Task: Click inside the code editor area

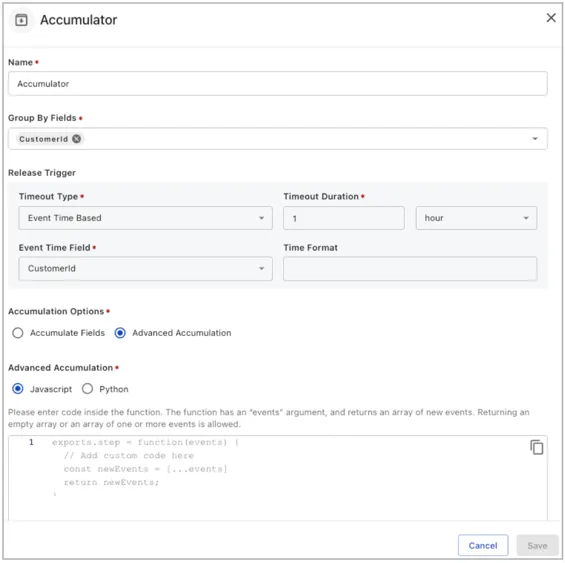Action: 277,478
